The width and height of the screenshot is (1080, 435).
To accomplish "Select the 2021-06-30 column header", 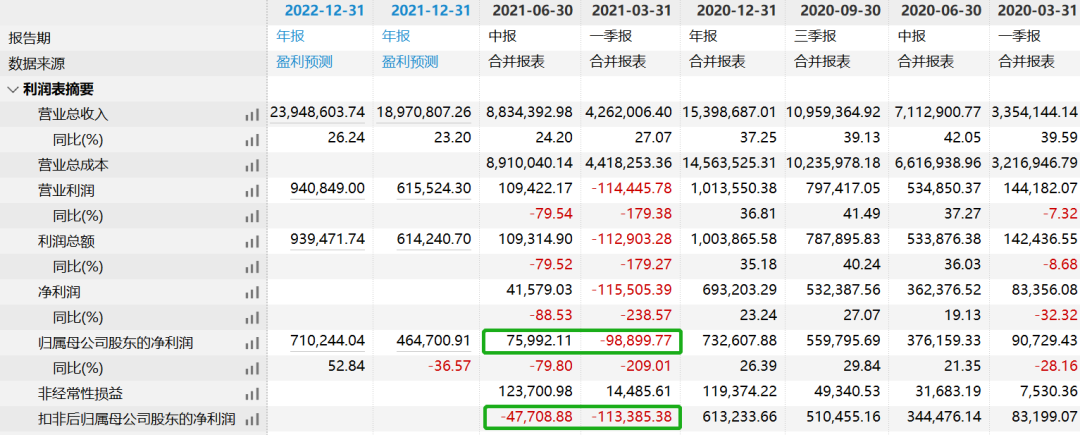I will (x=532, y=10).
